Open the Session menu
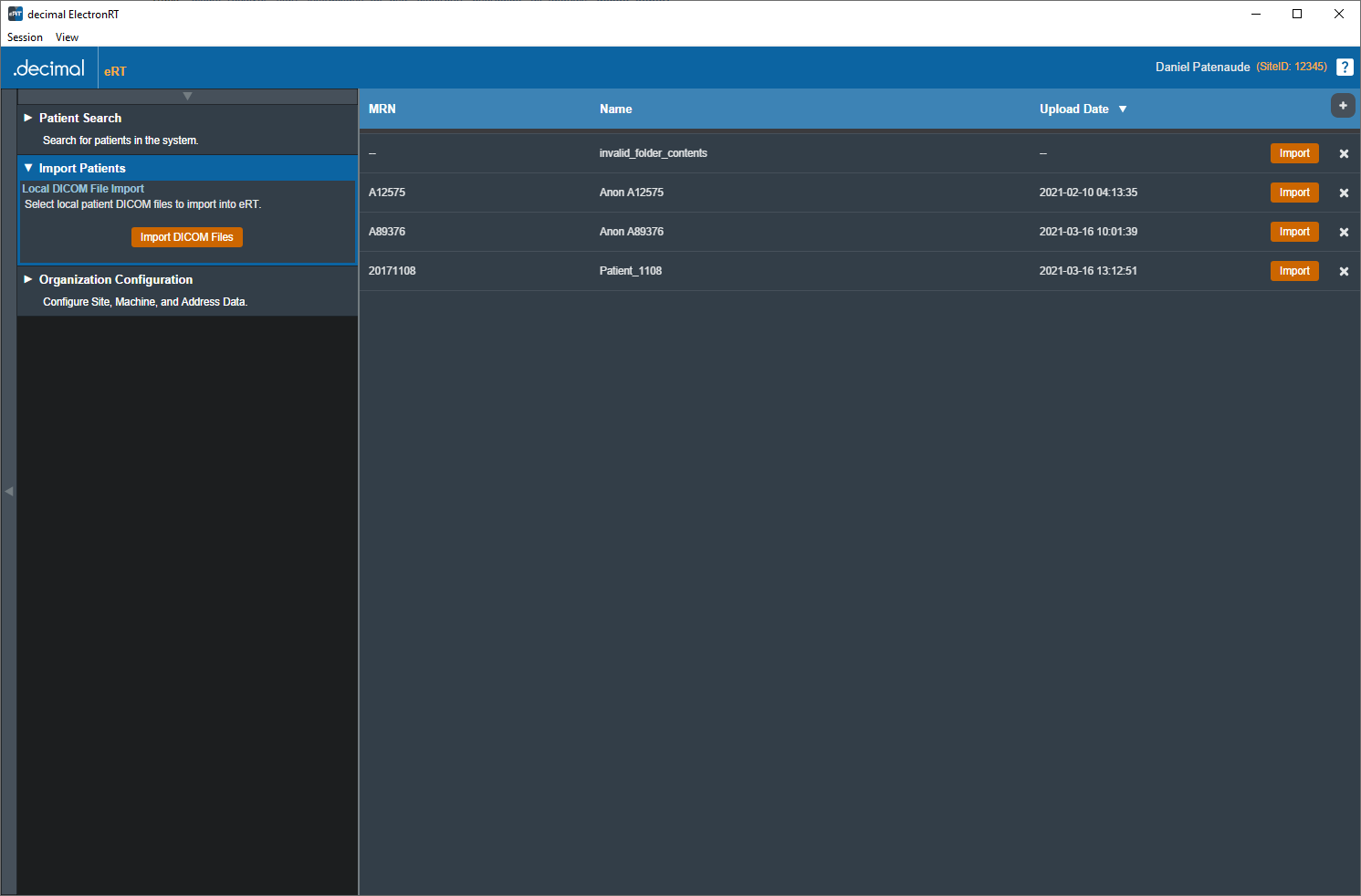1361x896 pixels. (x=25, y=37)
